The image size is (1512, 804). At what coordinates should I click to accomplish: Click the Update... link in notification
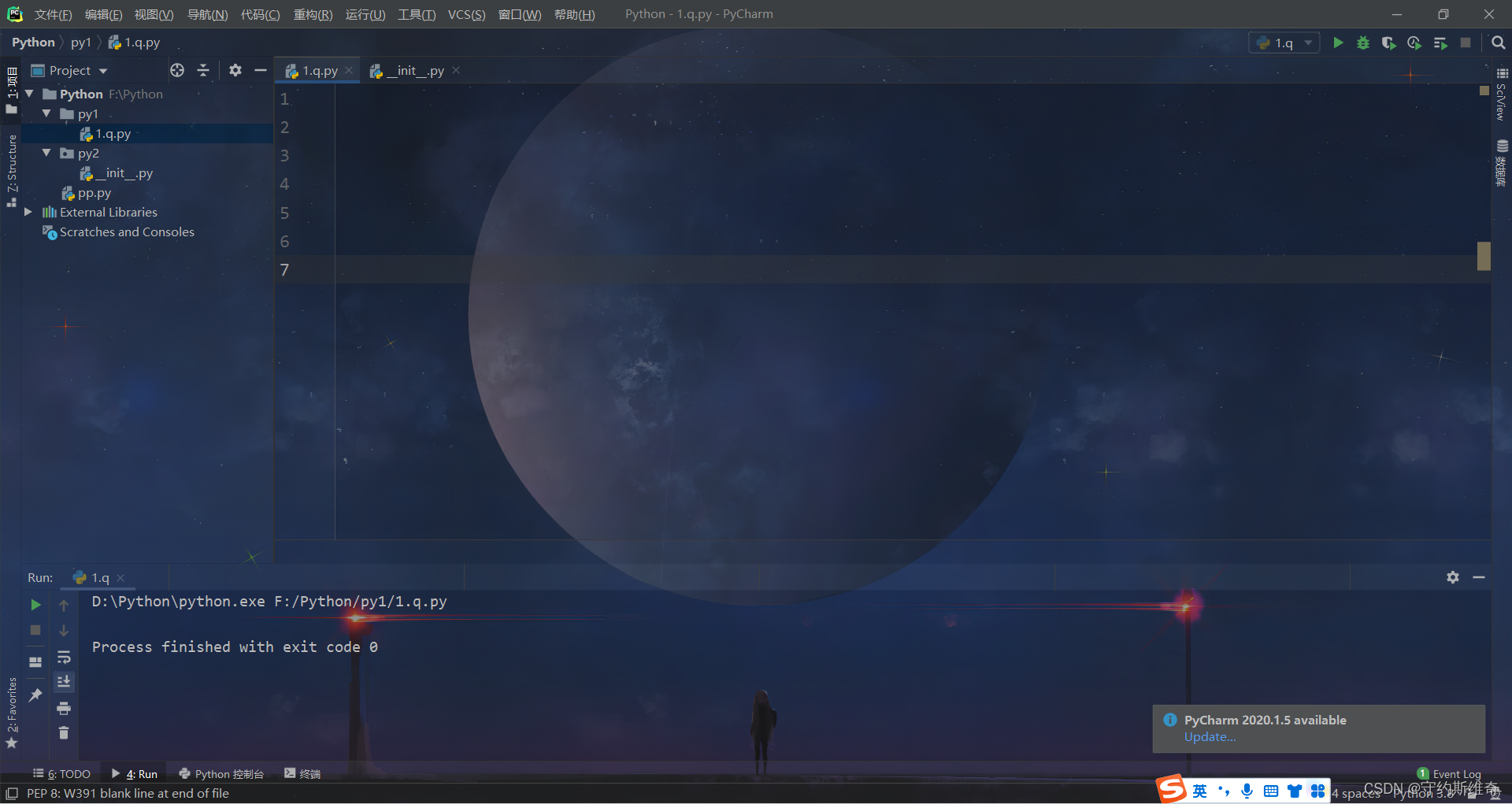pos(1210,737)
